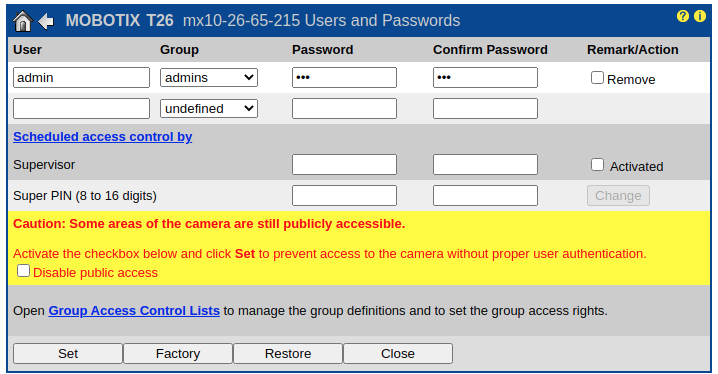Go to the camera home page icon
718x374 pixels.
(x=22, y=21)
